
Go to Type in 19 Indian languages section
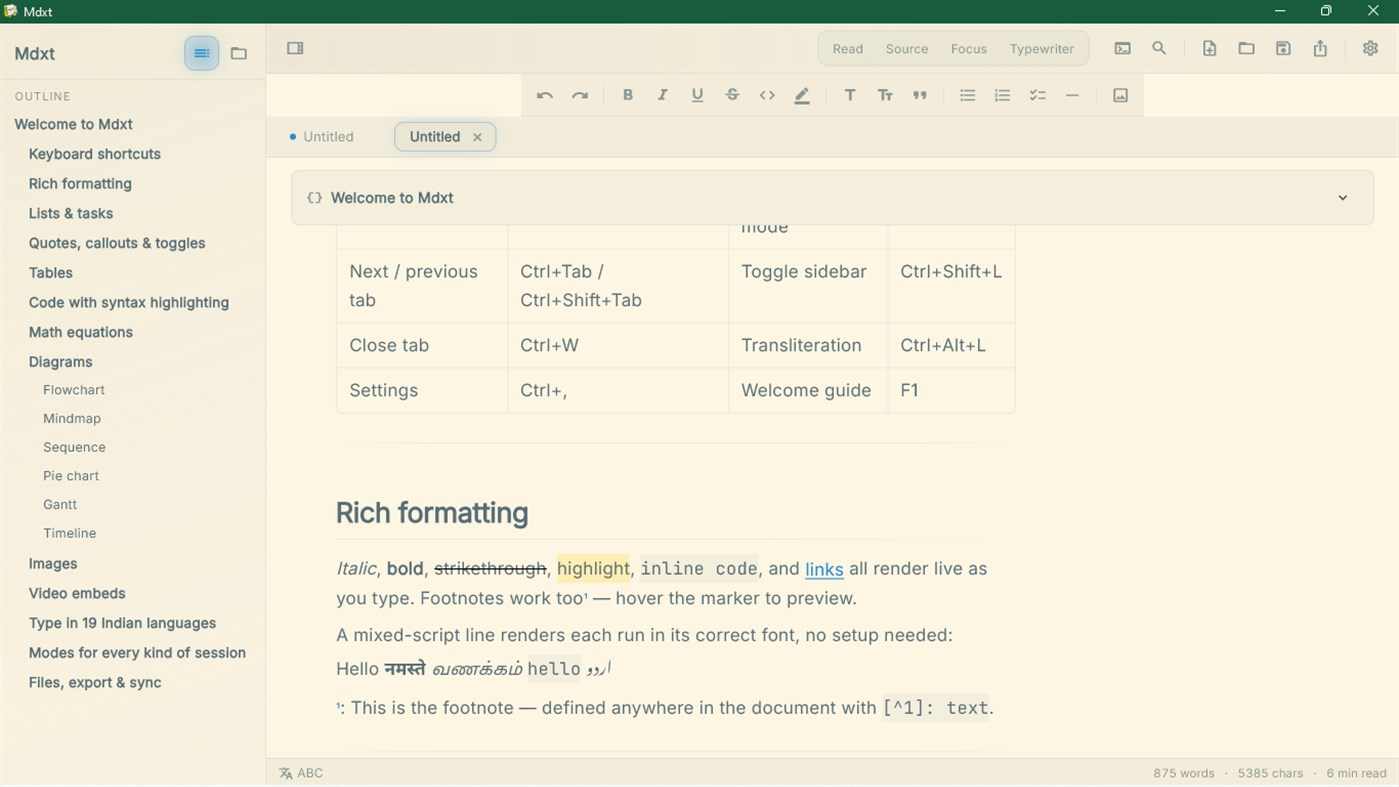tap(122, 623)
